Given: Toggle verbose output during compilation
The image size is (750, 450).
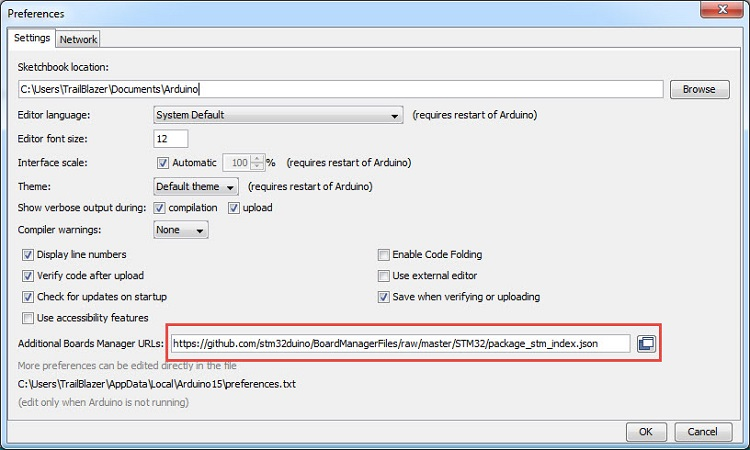Looking at the screenshot, I should [x=159, y=208].
